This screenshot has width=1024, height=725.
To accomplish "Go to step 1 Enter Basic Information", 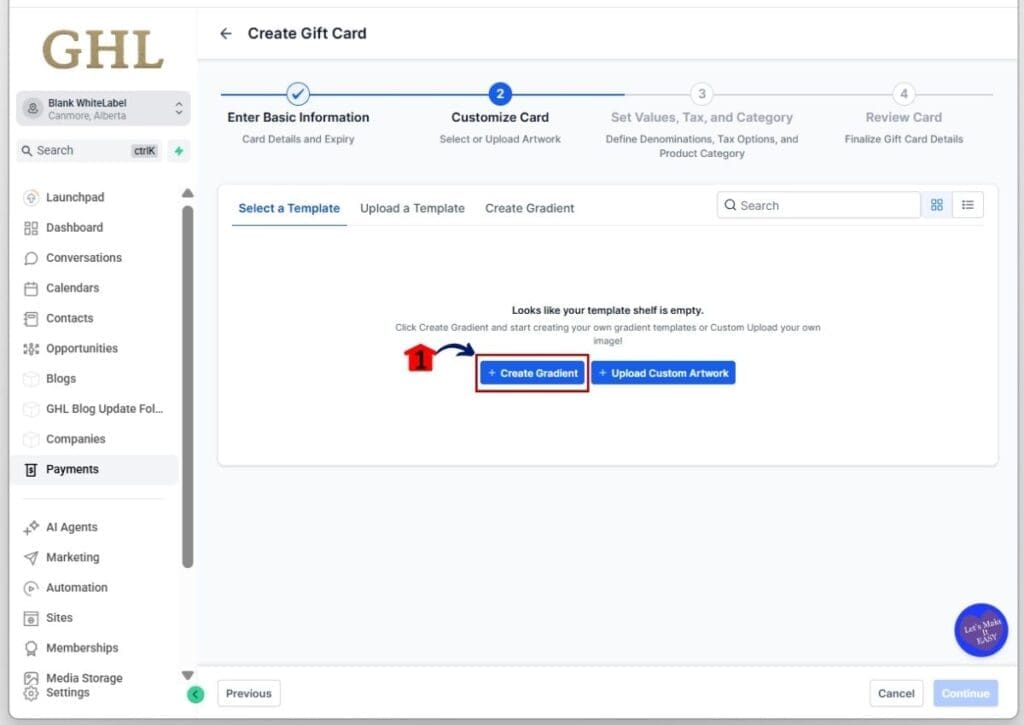I will (x=298, y=95).
